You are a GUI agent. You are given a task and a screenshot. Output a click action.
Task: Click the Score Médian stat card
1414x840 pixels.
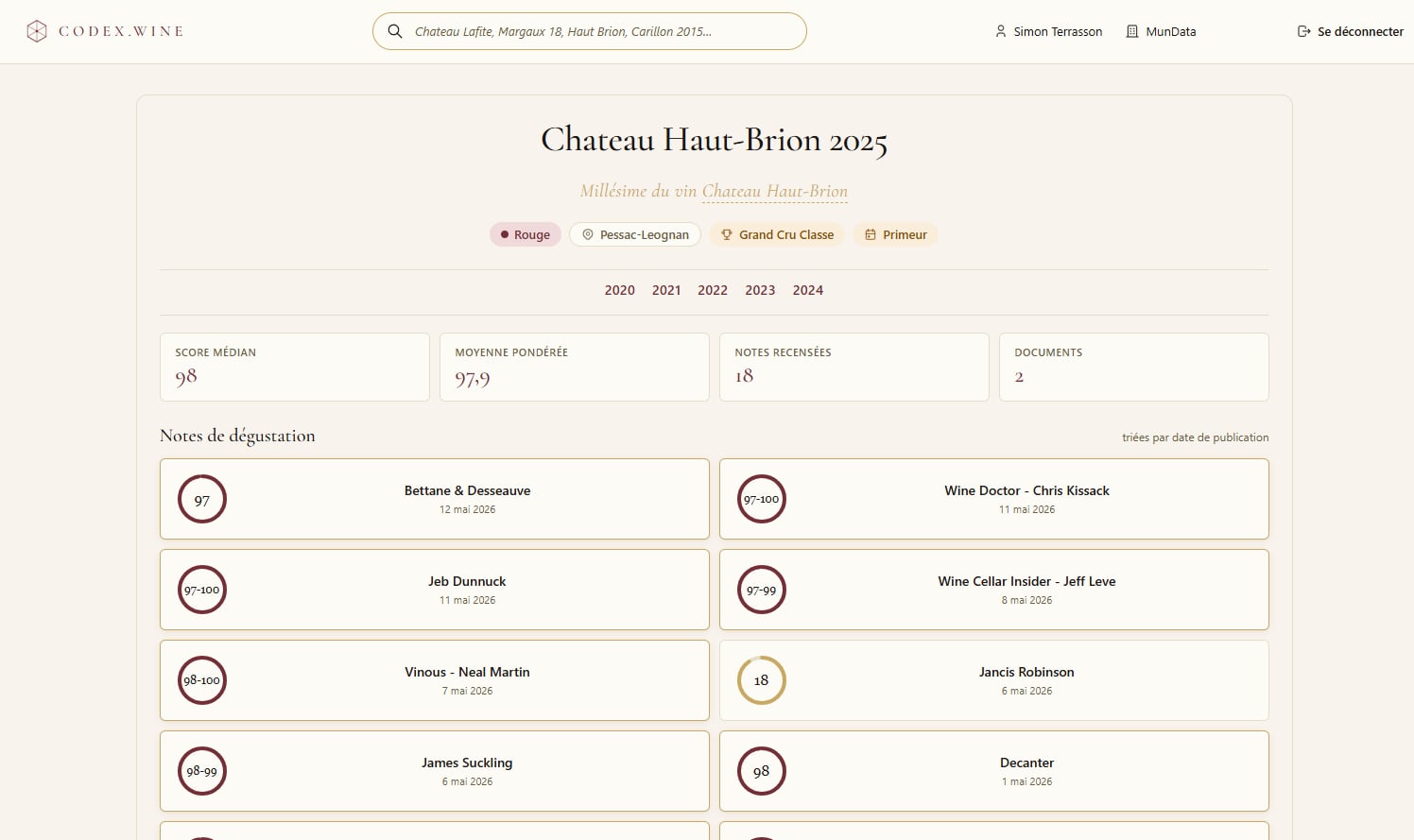[x=295, y=367]
